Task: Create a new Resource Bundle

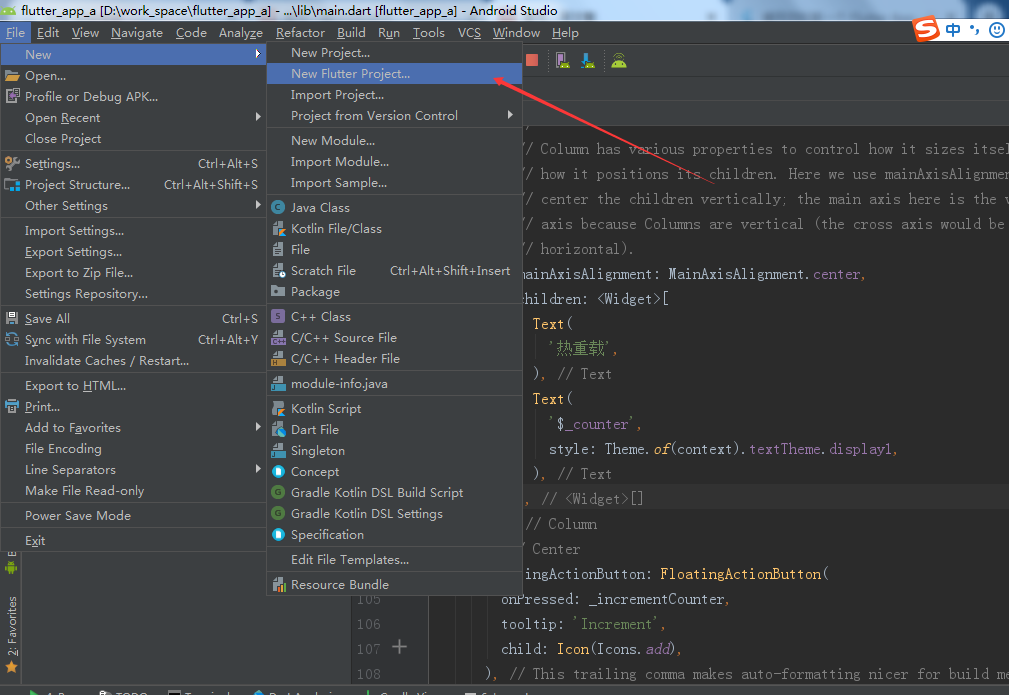Action: (394, 584)
